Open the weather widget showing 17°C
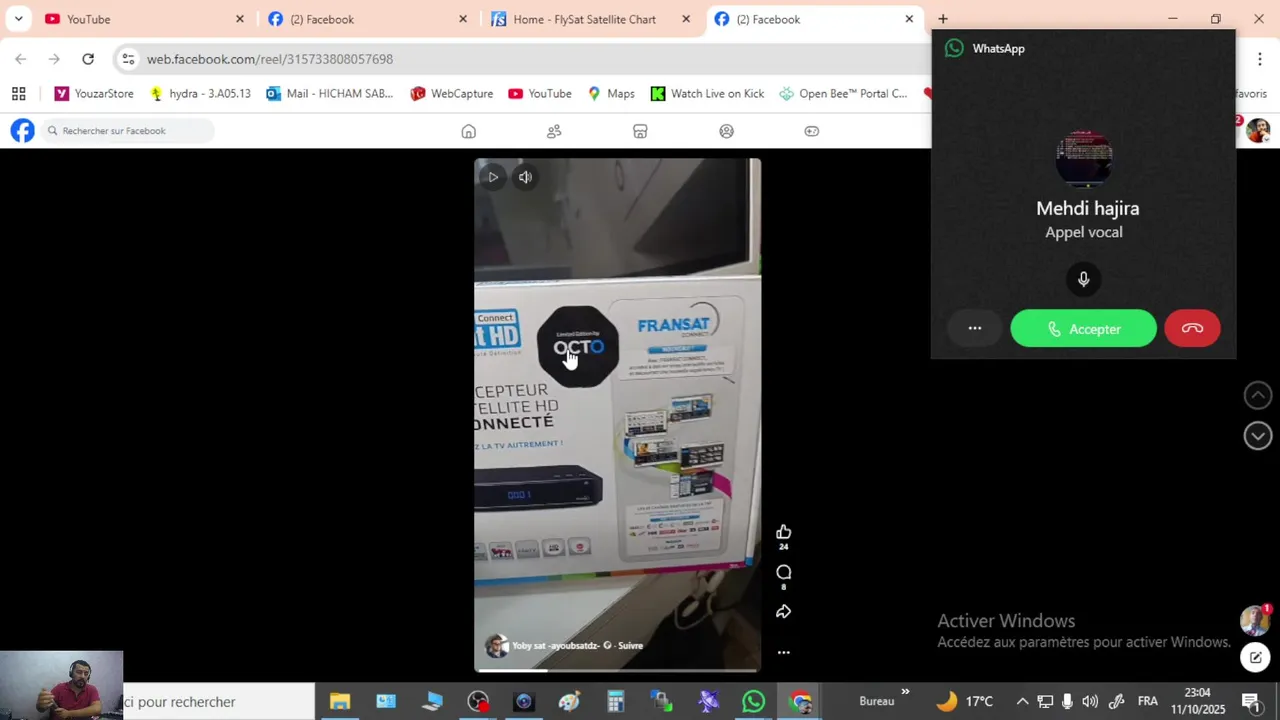The image size is (1280, 720). pyautogui.click(x=964, y=702)
